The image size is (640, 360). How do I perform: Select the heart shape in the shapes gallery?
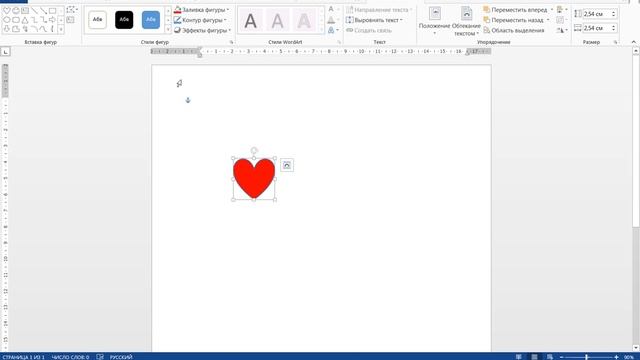coord(7,11)
